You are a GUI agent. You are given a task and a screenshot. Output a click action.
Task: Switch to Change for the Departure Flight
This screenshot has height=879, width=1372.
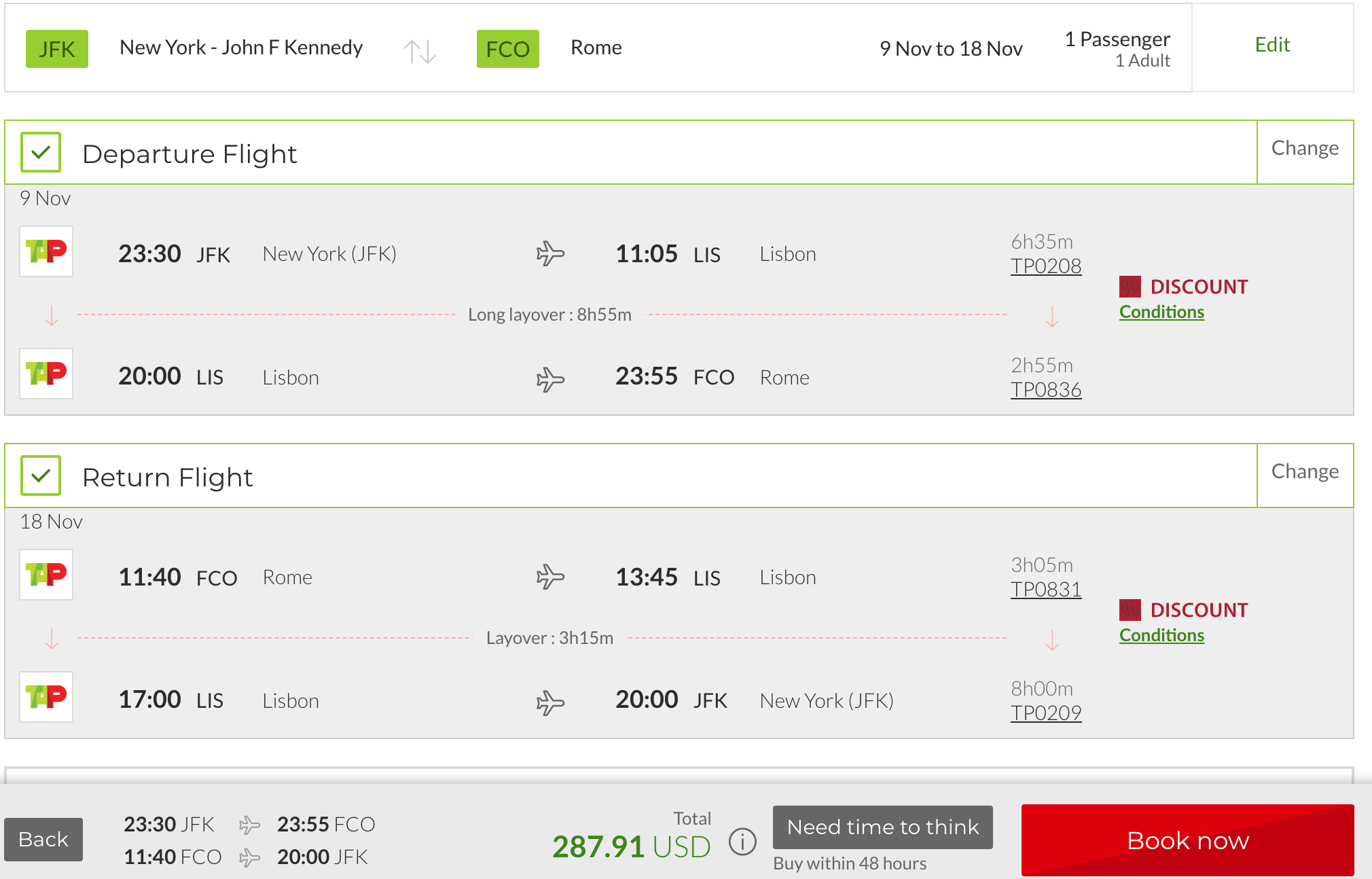point(1305,147)
